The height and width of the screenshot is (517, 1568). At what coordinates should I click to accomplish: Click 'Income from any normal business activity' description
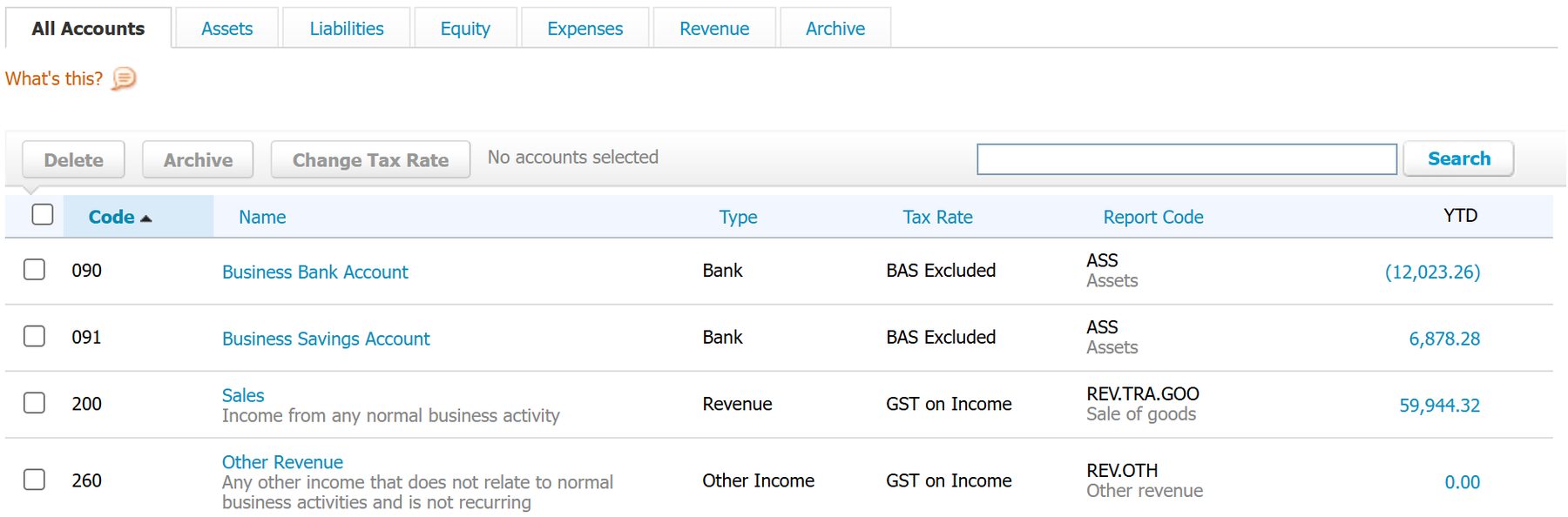391,416
